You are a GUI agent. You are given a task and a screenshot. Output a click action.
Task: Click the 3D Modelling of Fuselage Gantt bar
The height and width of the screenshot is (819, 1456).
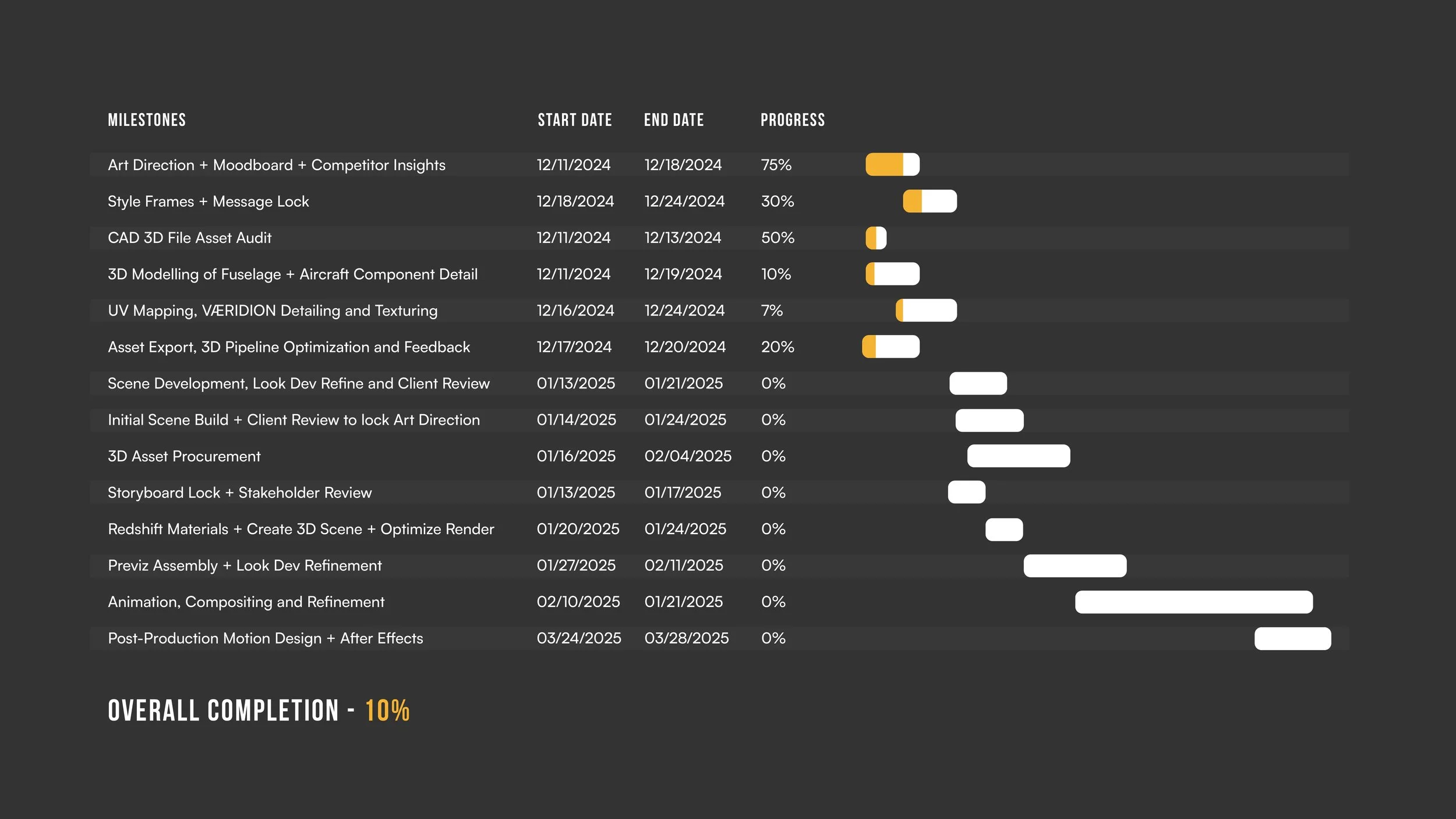click(x=892, y=274)
